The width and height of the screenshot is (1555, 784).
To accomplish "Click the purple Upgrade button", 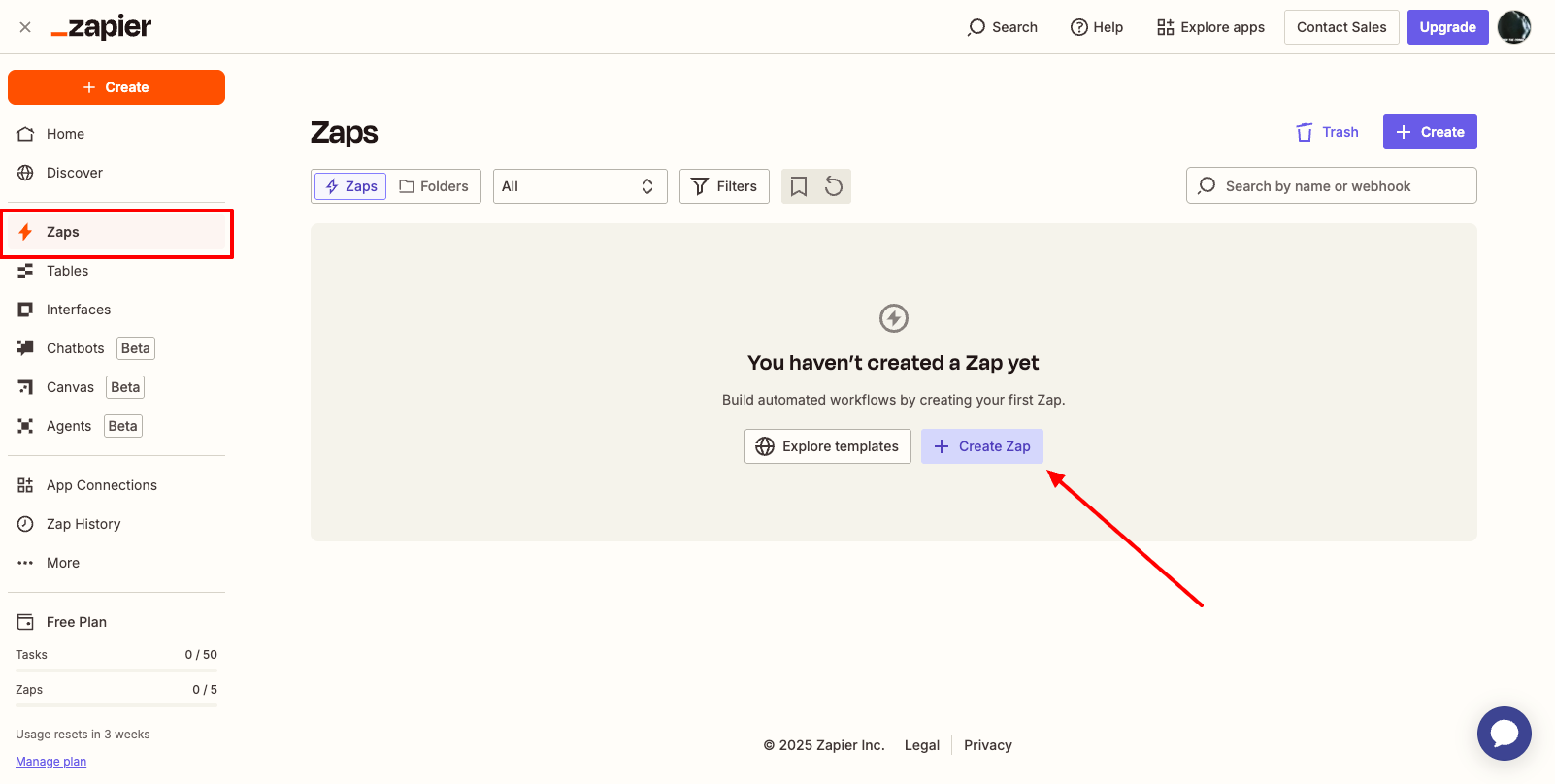I will (x=1447, y=27).
